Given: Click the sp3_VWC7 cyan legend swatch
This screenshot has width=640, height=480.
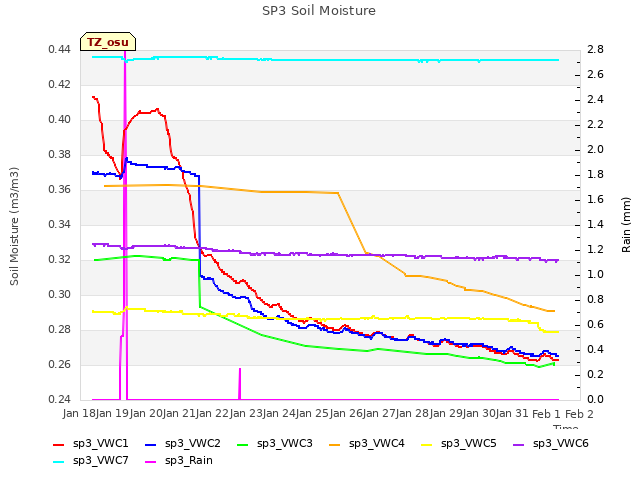Looking at the screenshot, I should pyautogui.click(x=59, y=462).
